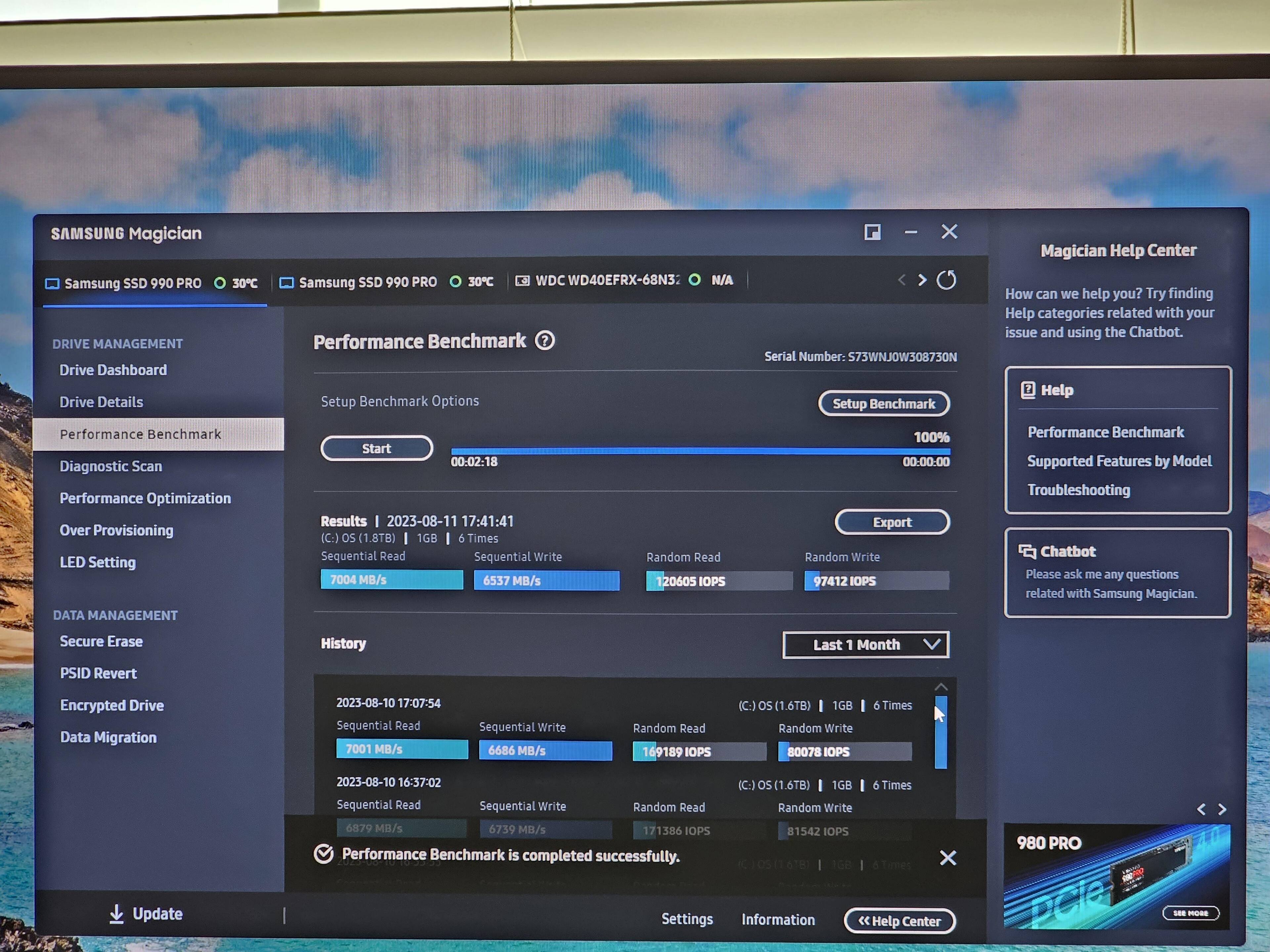Collapse the panel with the Help Center button
1270x952 pixels.
tap(899, 921)
